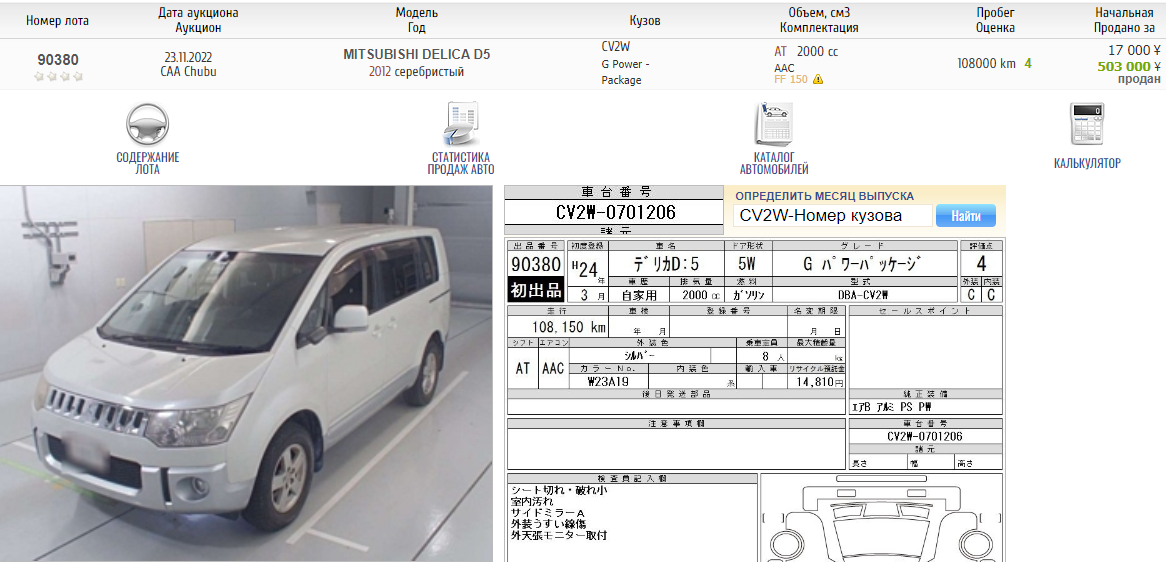
Task: Click the 108000 km mileage value
Action: click(x=986, y=64)
